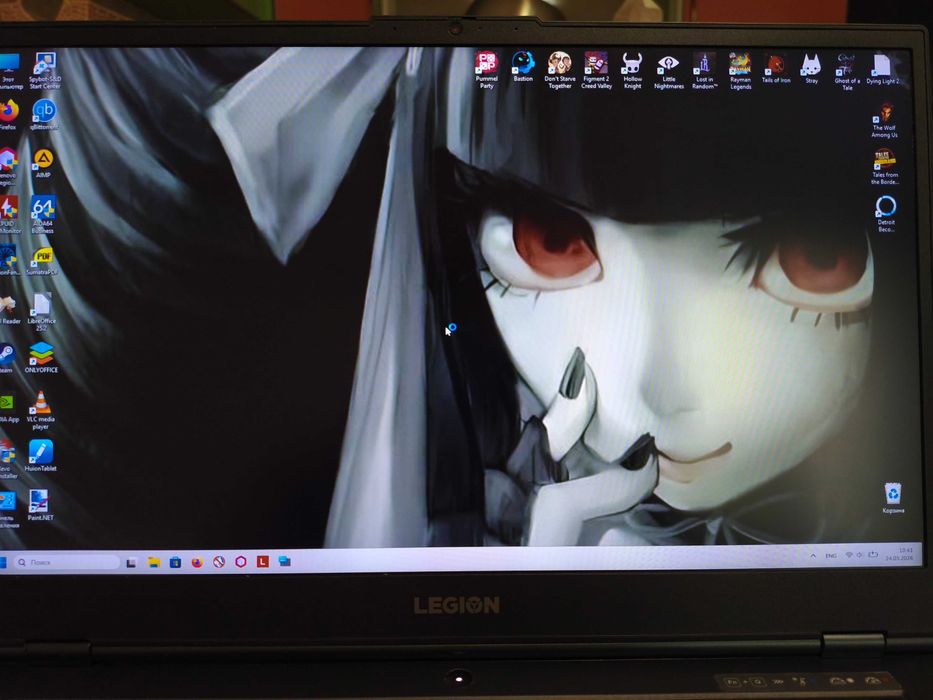Image resolution: width=933 pixels, height=700 pixels.
Task: Launch the AIMP music player shortcut
Action: click(43, 163)
